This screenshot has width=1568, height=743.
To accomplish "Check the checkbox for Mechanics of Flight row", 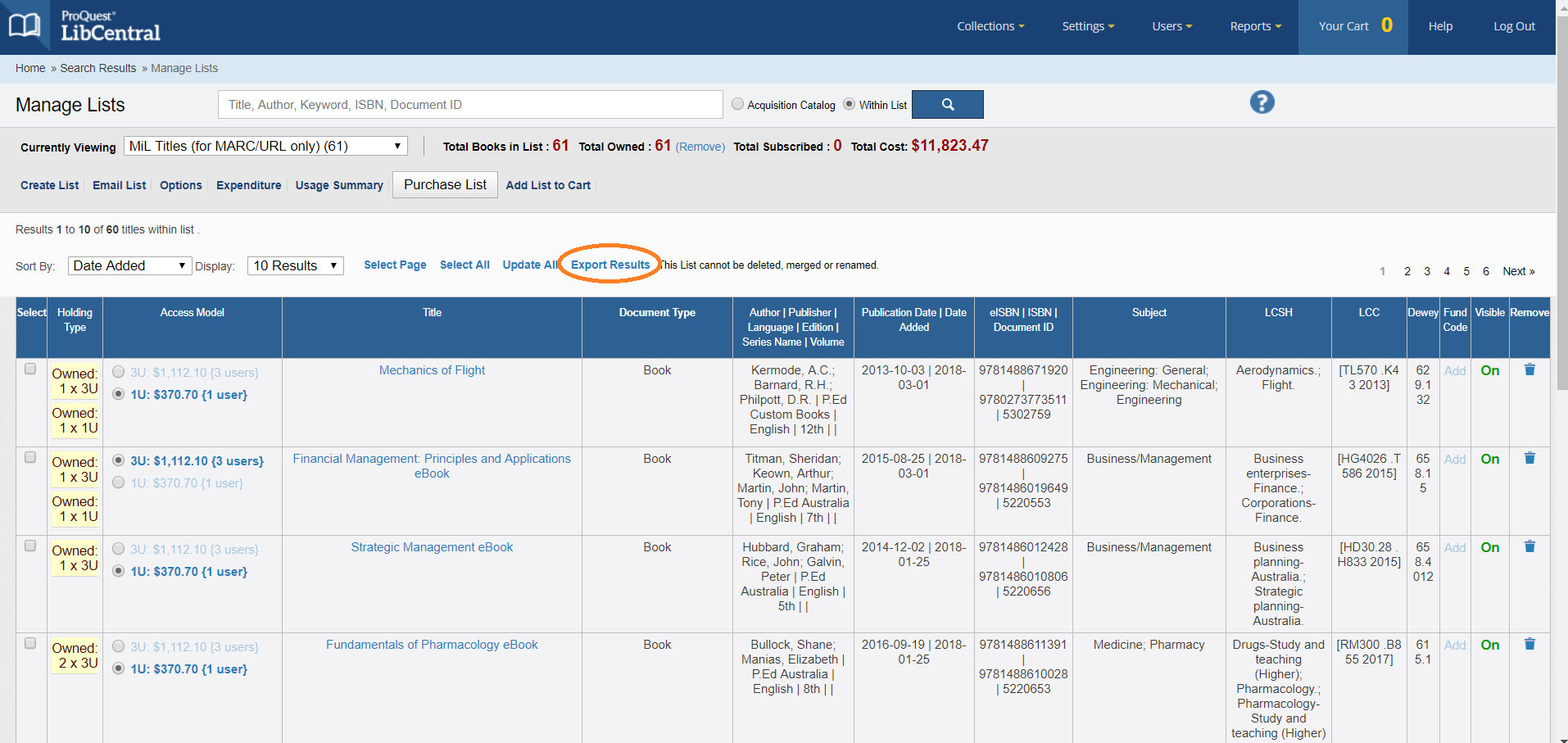I will [30, 369].
